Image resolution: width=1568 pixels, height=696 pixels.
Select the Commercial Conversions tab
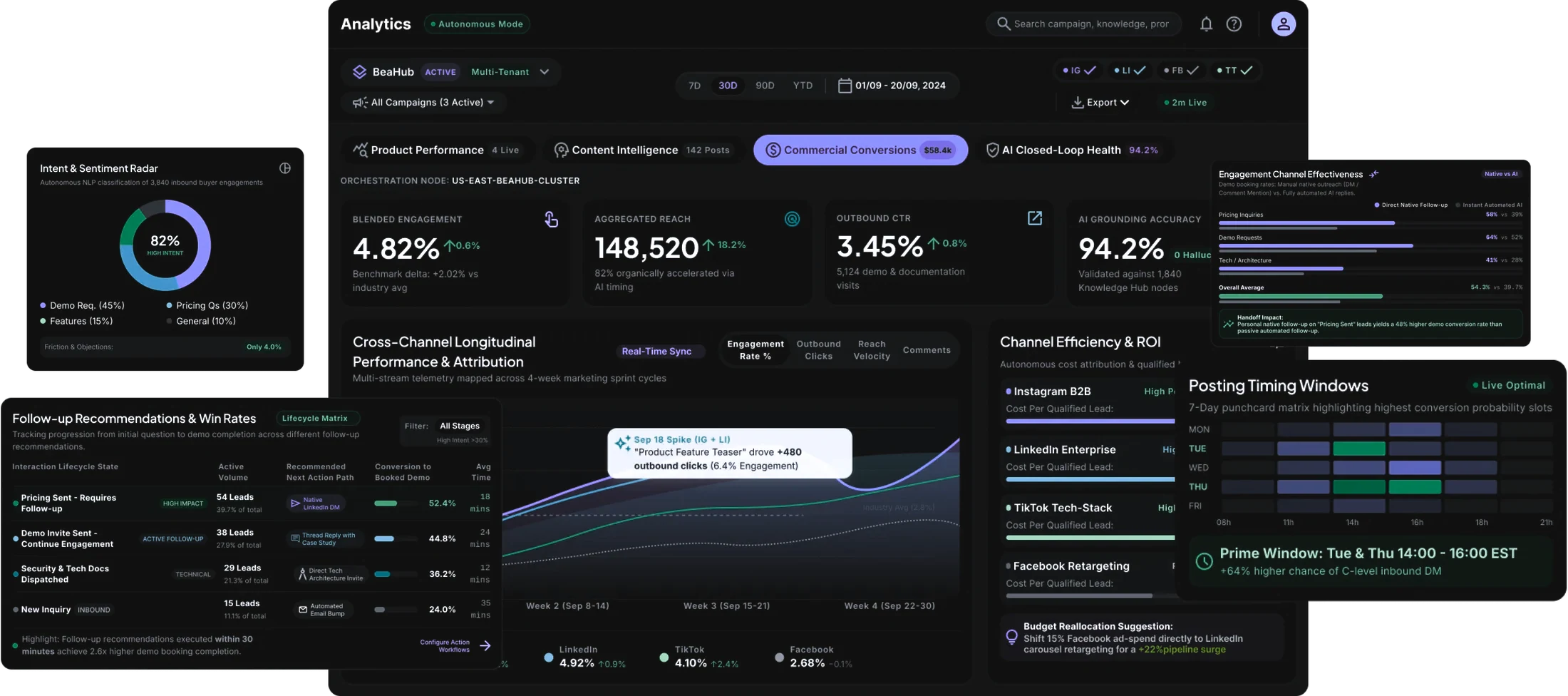tap(860, 150)
